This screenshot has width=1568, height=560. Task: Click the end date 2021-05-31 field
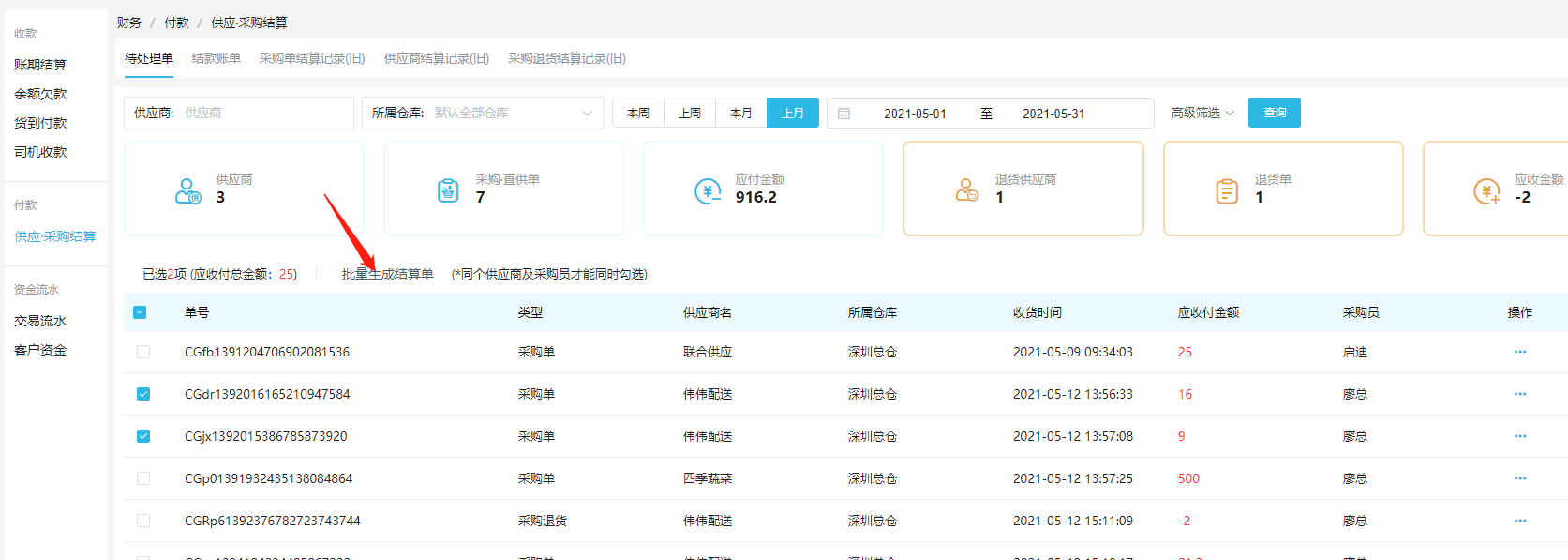1053,114
